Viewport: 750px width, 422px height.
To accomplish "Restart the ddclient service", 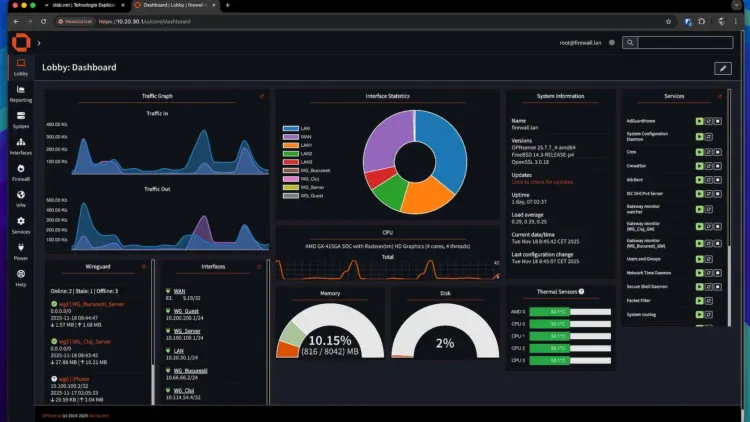I will pos(709,179).
